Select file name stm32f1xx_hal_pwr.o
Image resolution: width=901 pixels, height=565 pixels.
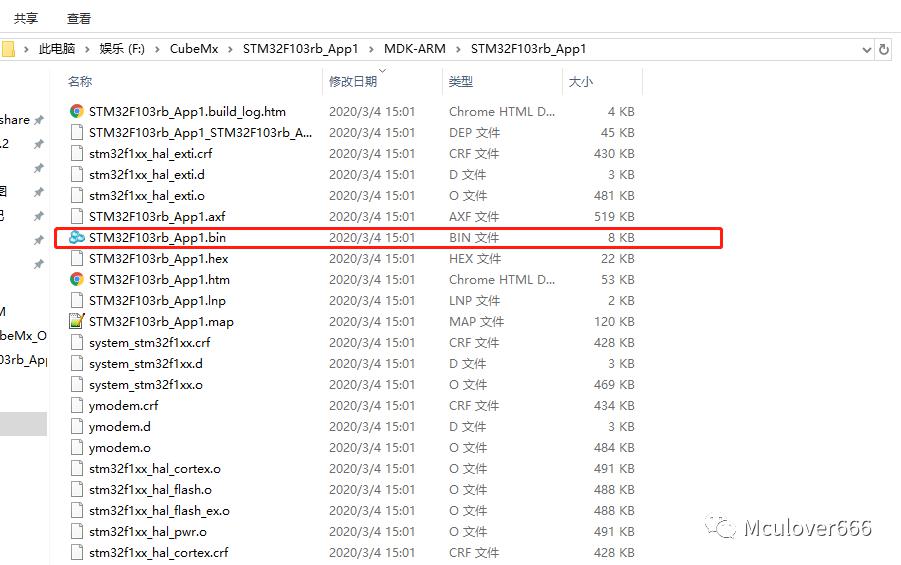148,532
